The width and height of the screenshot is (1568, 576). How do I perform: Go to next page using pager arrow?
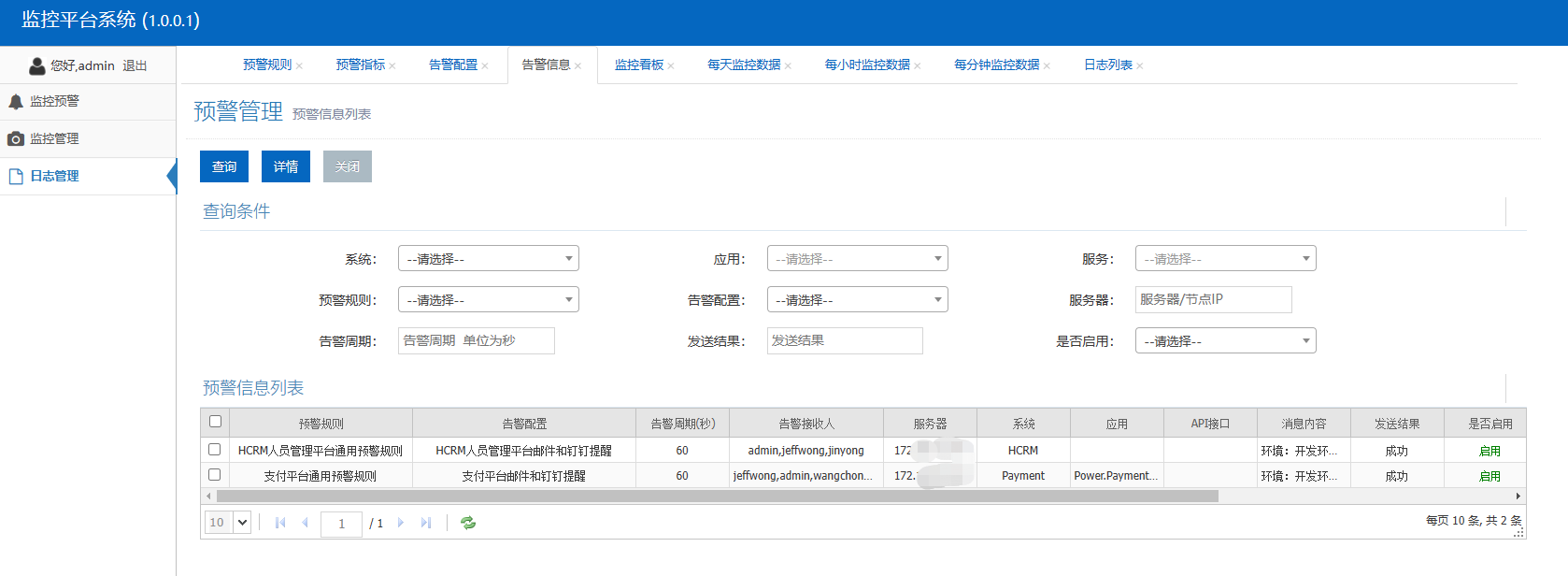(x=401, y=523)
